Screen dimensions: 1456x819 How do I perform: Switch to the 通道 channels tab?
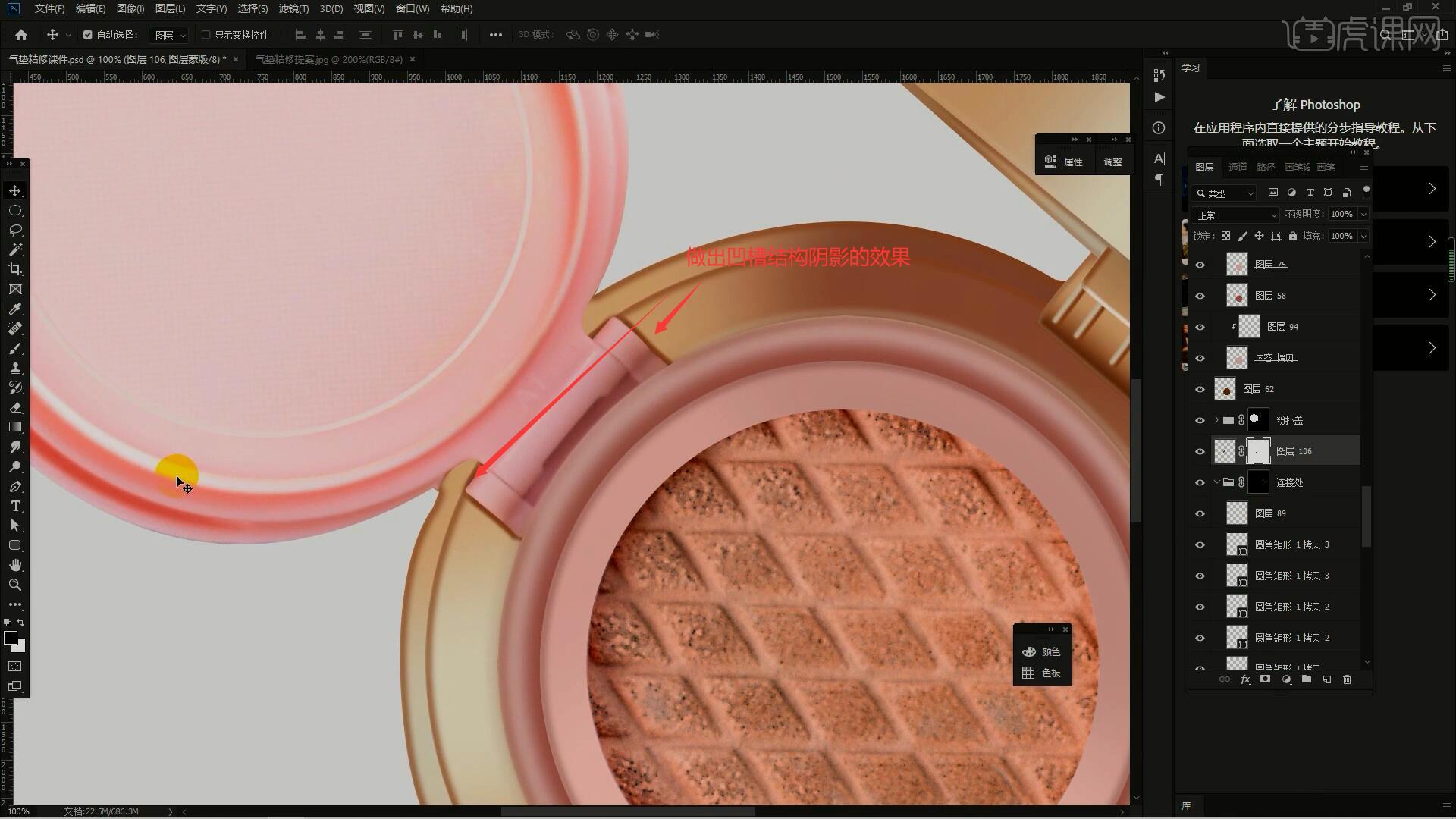(x=1238, y=167)
